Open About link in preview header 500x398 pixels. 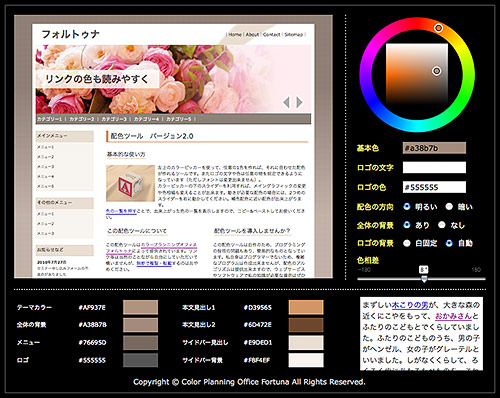coord(252,34)
